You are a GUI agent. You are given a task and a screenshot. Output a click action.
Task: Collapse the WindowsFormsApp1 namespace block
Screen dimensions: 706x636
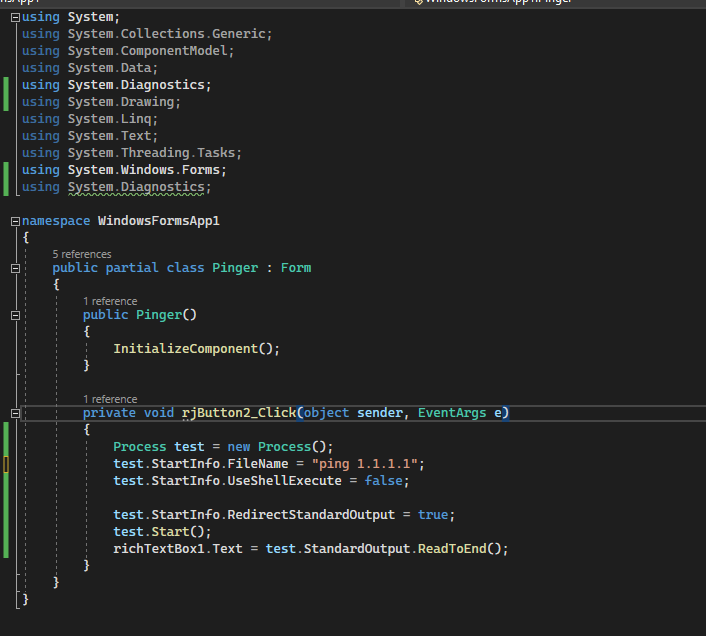(15, 221)
